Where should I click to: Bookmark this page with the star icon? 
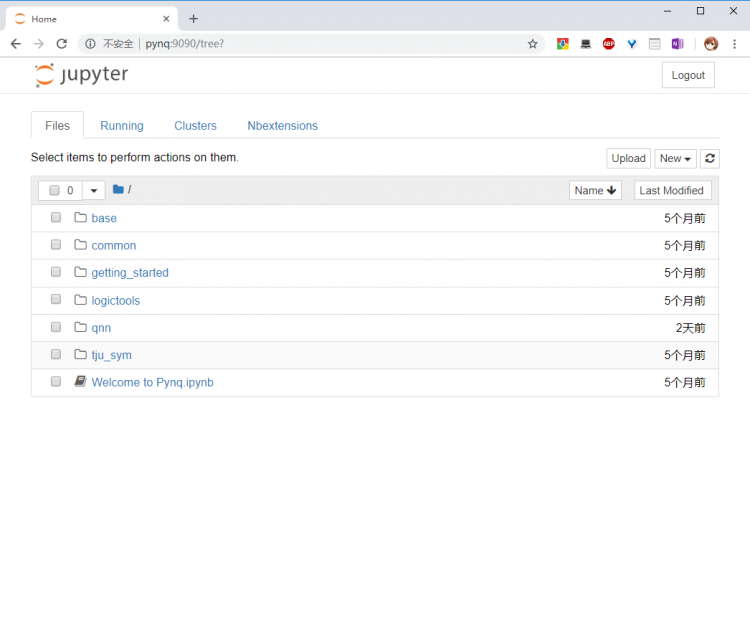click(532, 44)
